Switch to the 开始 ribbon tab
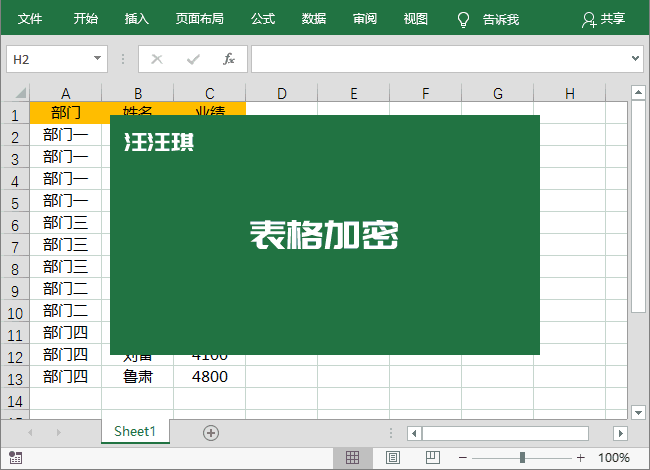 coord(86,19)
